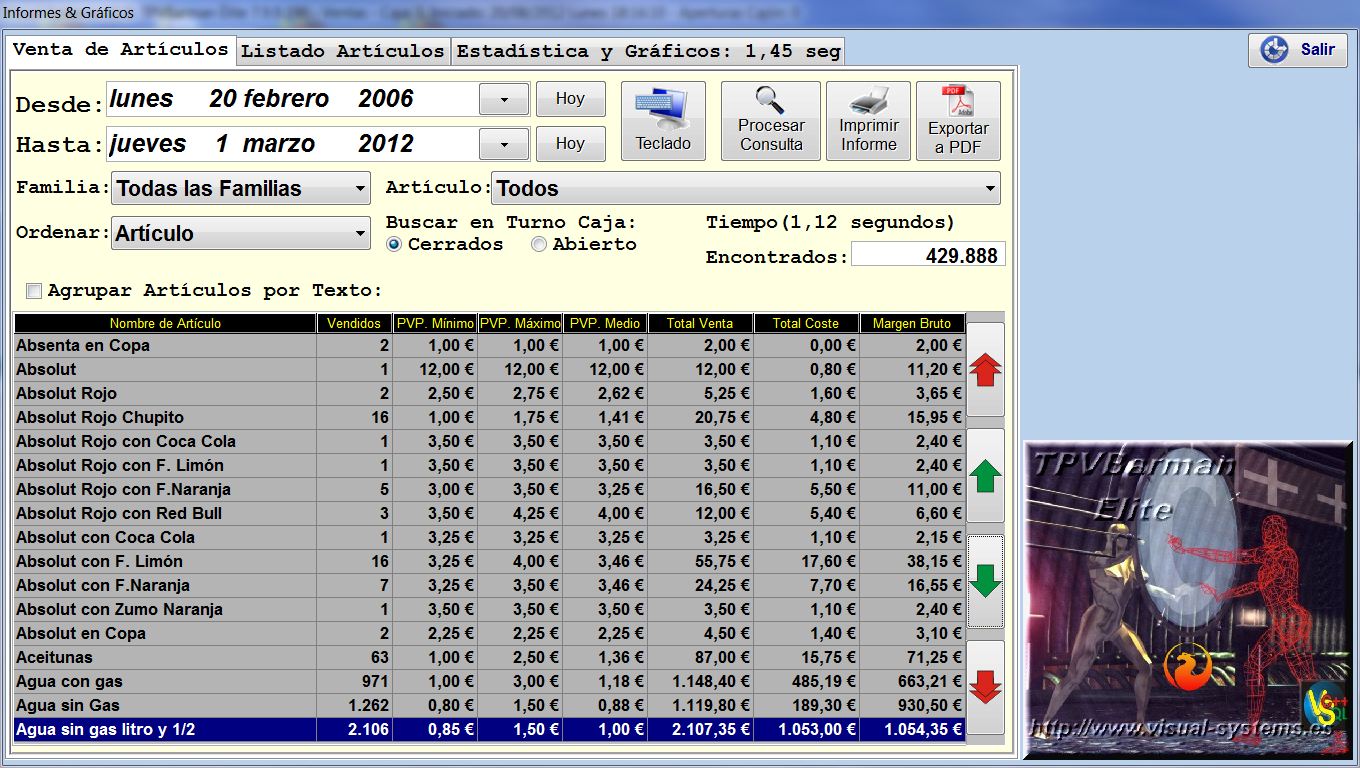The image size is (1360, 768).
Task: Open the Desde date picker arrow
Action: point(504,99)
